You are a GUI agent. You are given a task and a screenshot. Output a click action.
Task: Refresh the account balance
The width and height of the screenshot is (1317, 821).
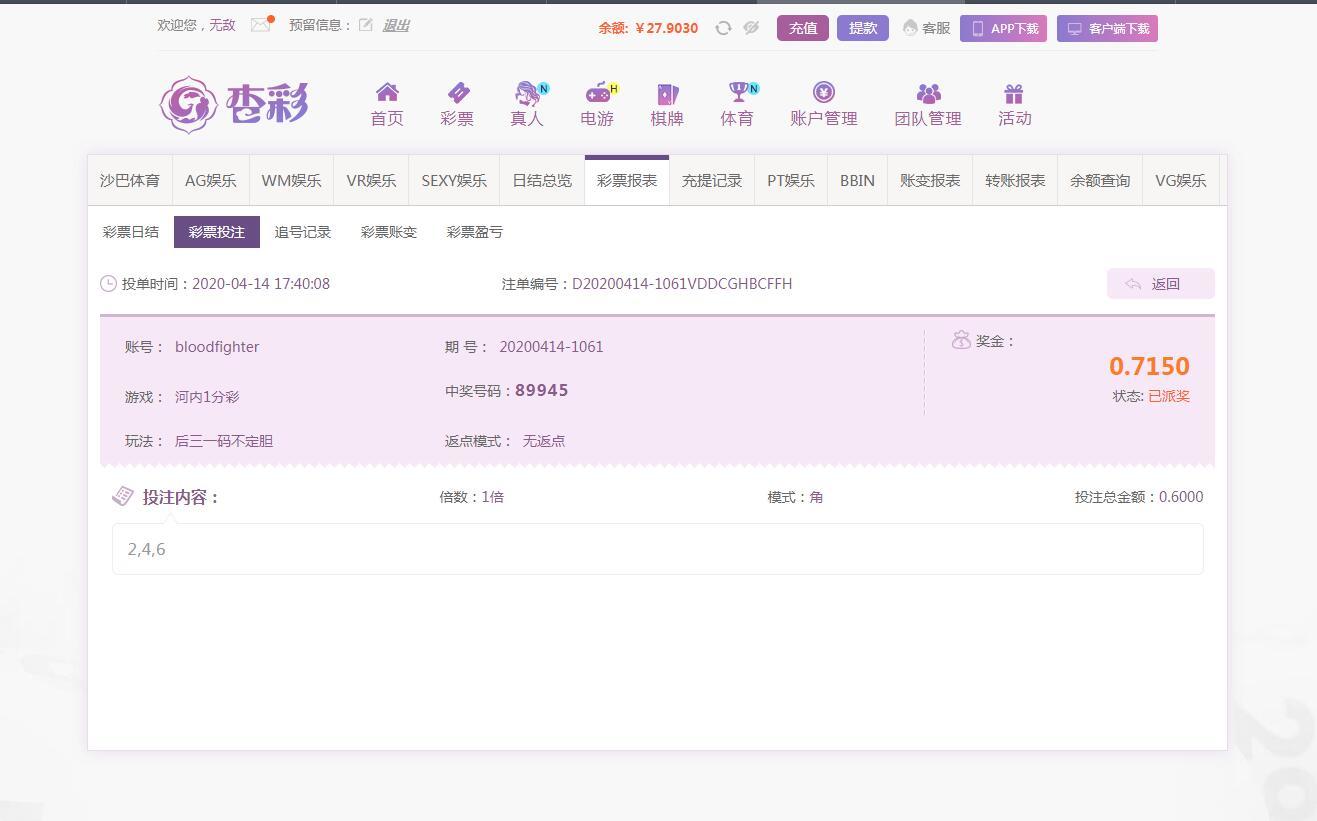coord(723,28)
